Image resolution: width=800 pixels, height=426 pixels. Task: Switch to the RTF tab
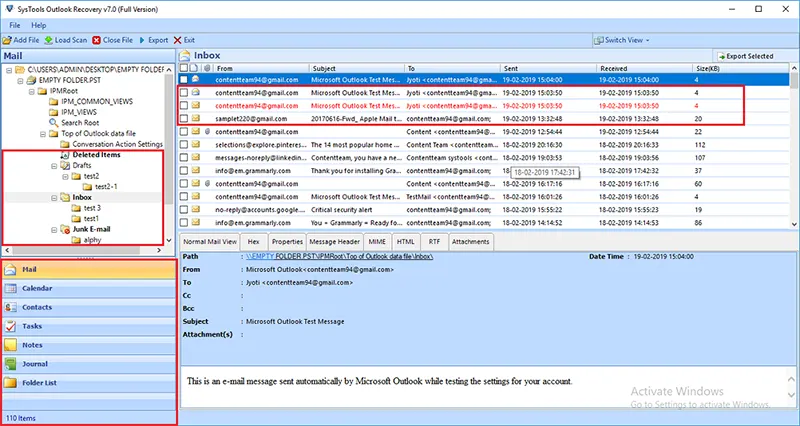pos(434,242)
